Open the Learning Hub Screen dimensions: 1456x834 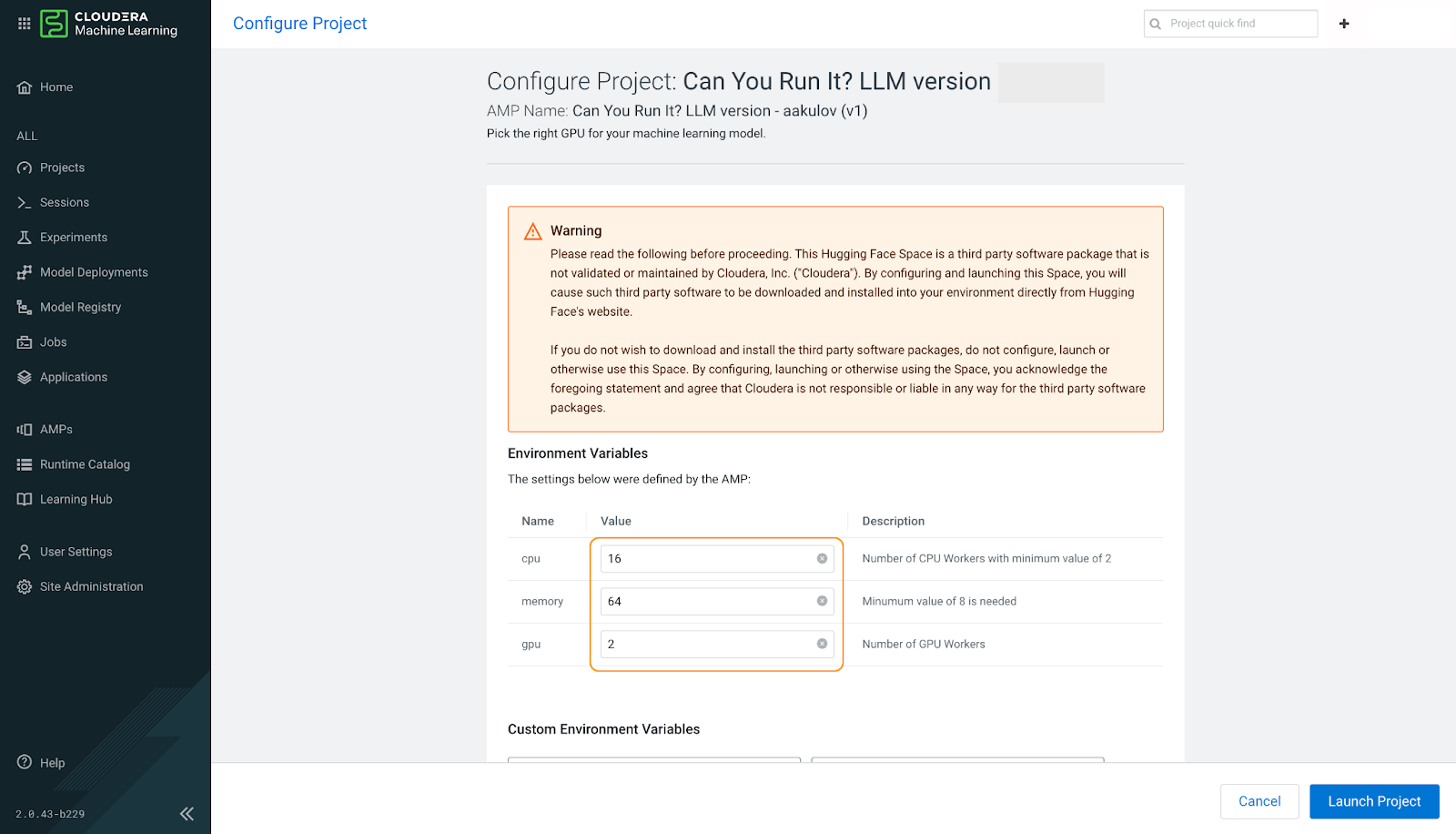click(76, 498)
